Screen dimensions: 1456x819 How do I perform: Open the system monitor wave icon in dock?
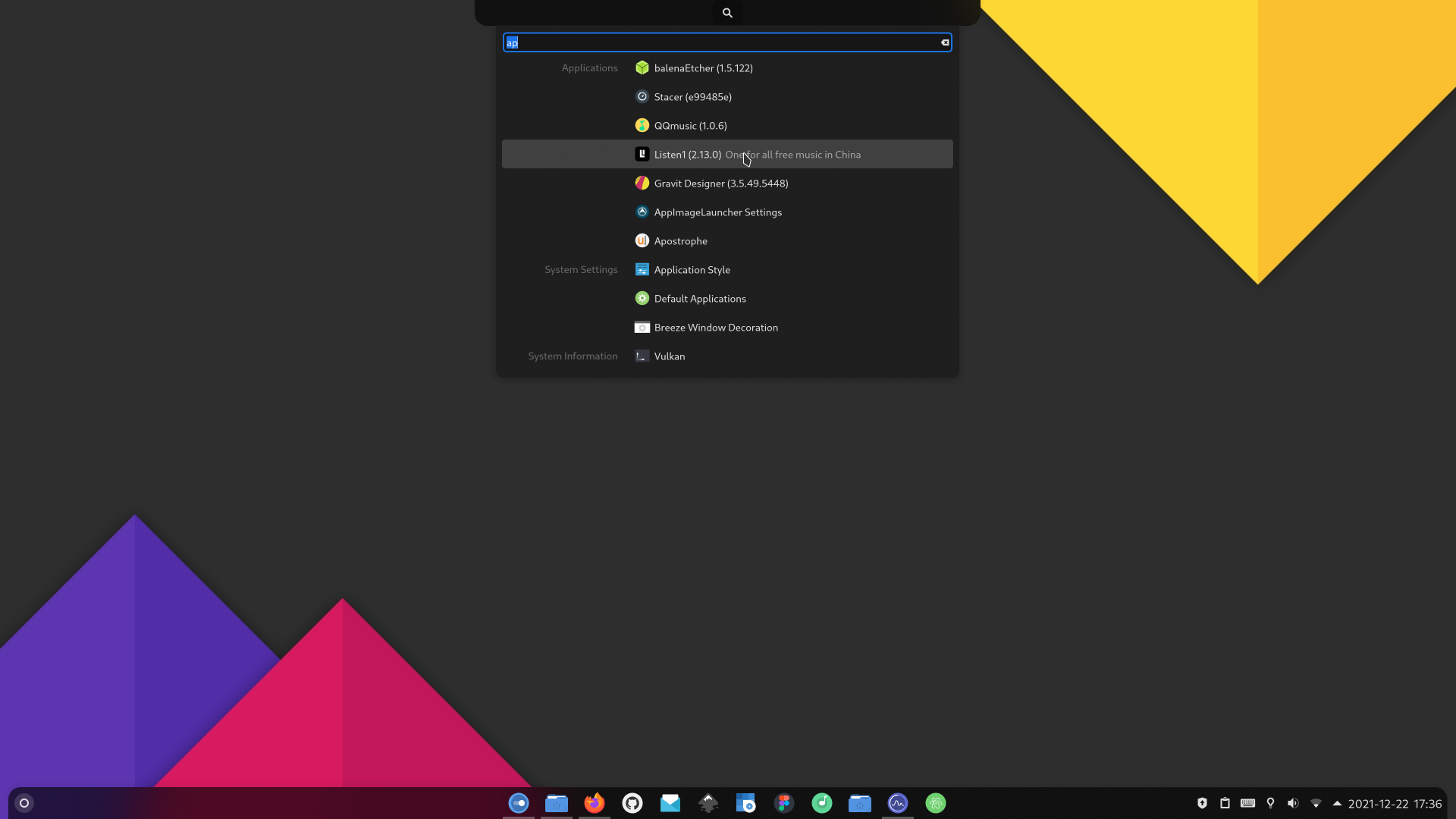pyautogui.click(x=898, y=803)
